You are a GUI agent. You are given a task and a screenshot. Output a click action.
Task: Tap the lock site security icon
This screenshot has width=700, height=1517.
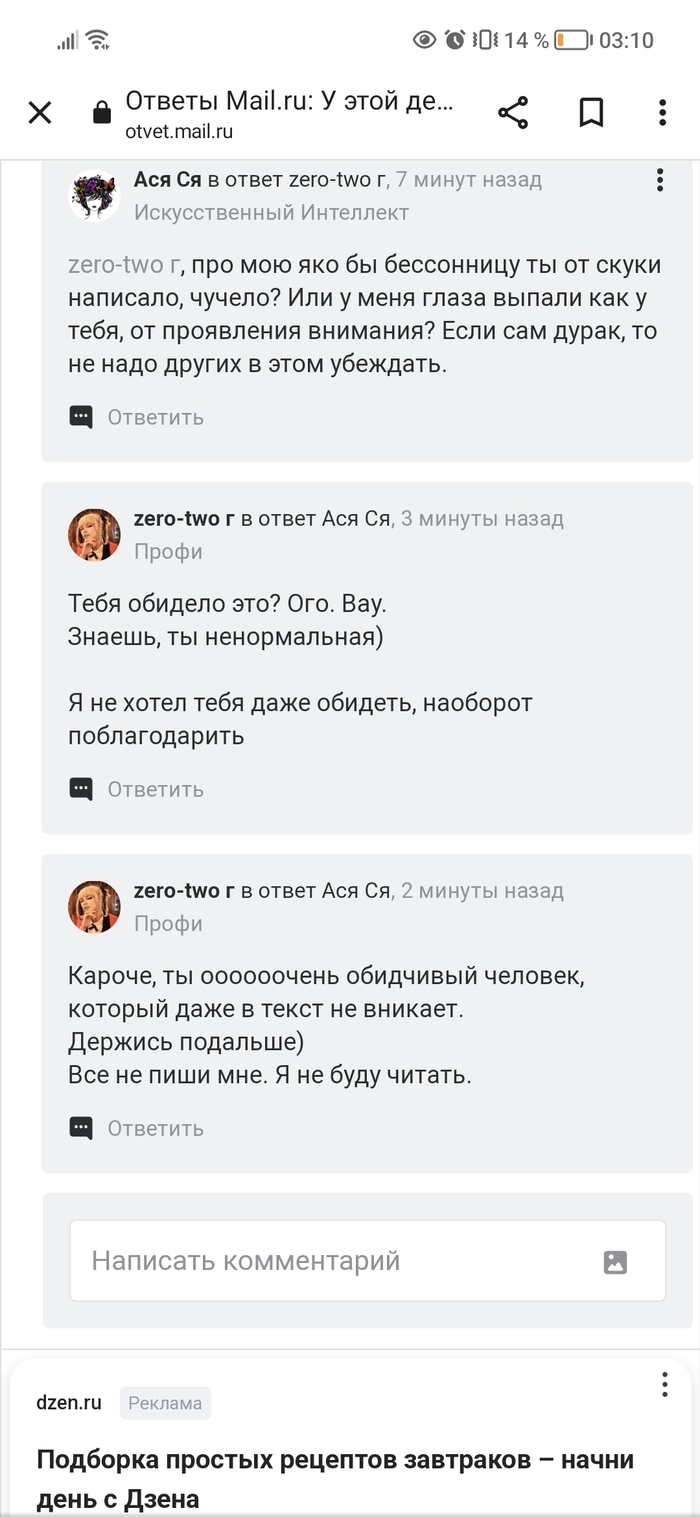click(x=101, y=113)
